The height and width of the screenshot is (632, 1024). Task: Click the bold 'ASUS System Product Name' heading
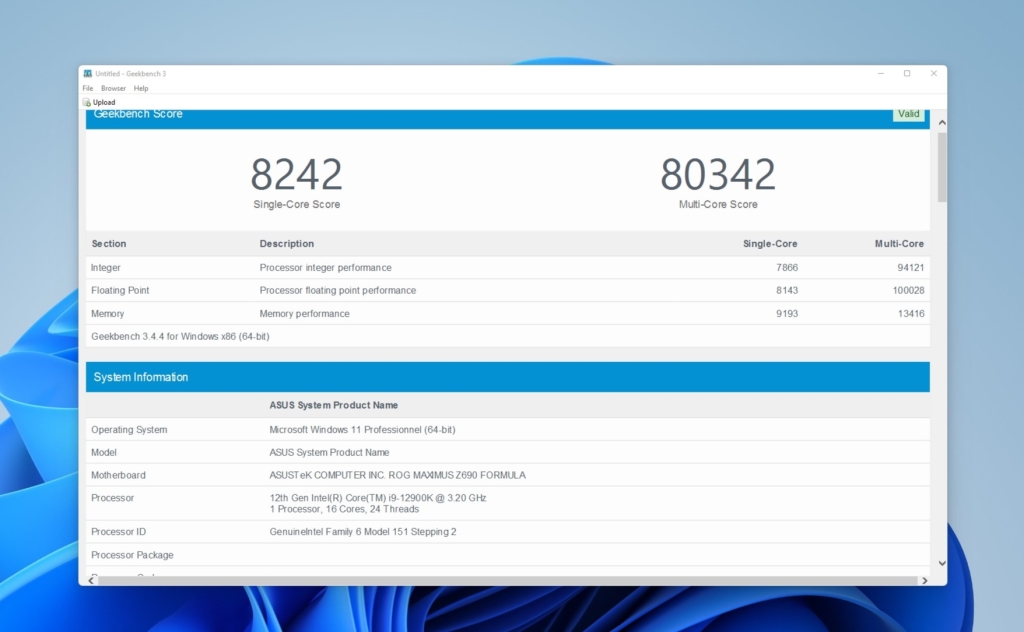point(334,405)
